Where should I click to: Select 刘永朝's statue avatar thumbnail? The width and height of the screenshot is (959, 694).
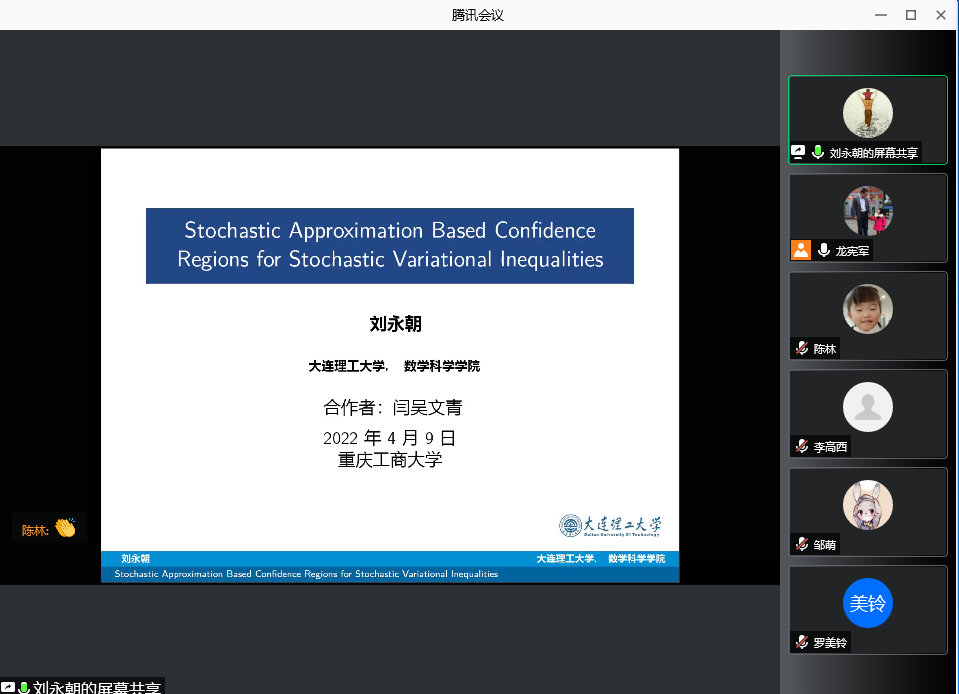point(867,112)
